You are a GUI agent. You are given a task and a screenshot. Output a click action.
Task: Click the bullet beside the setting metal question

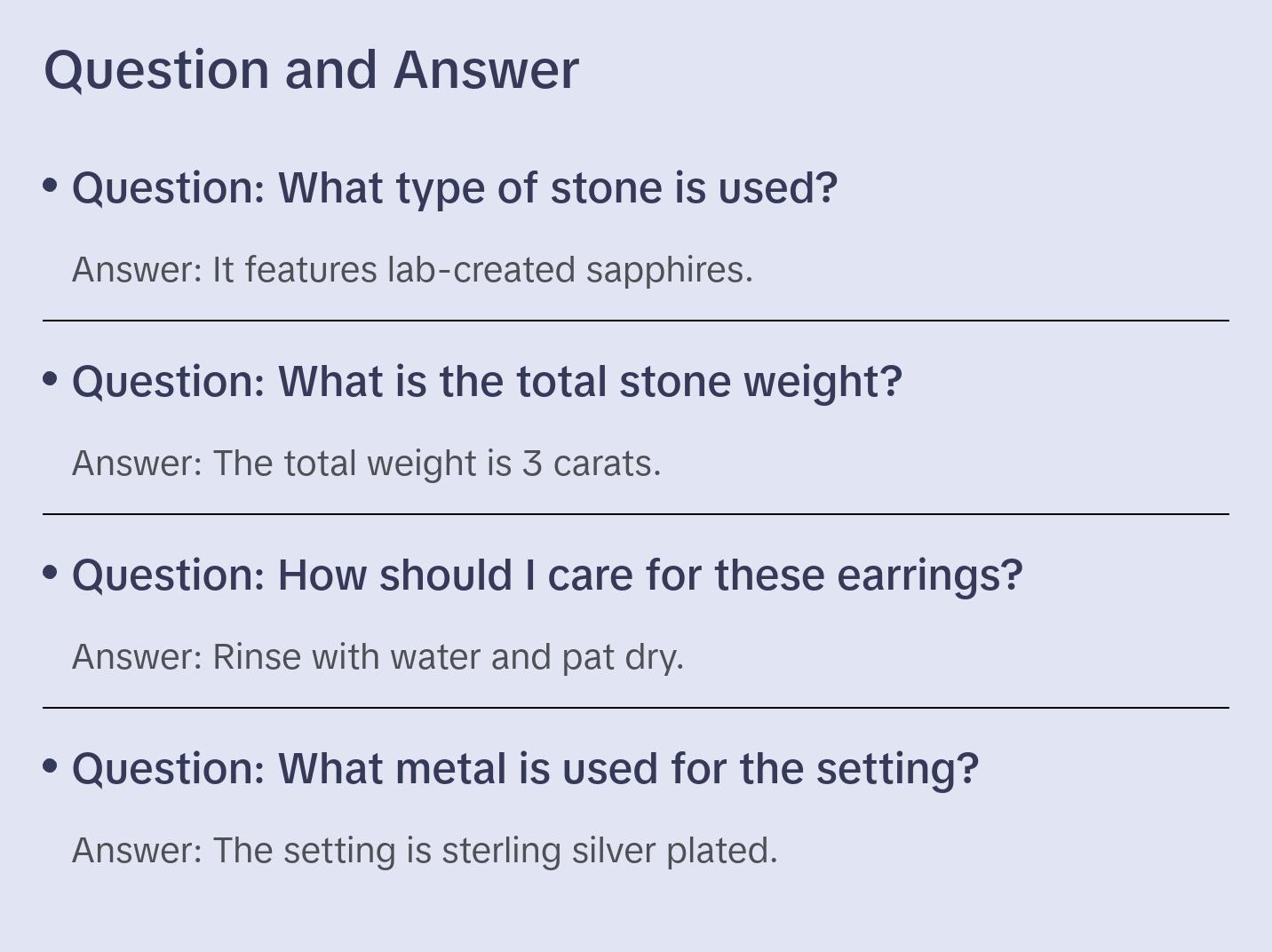tap(51, 766)
